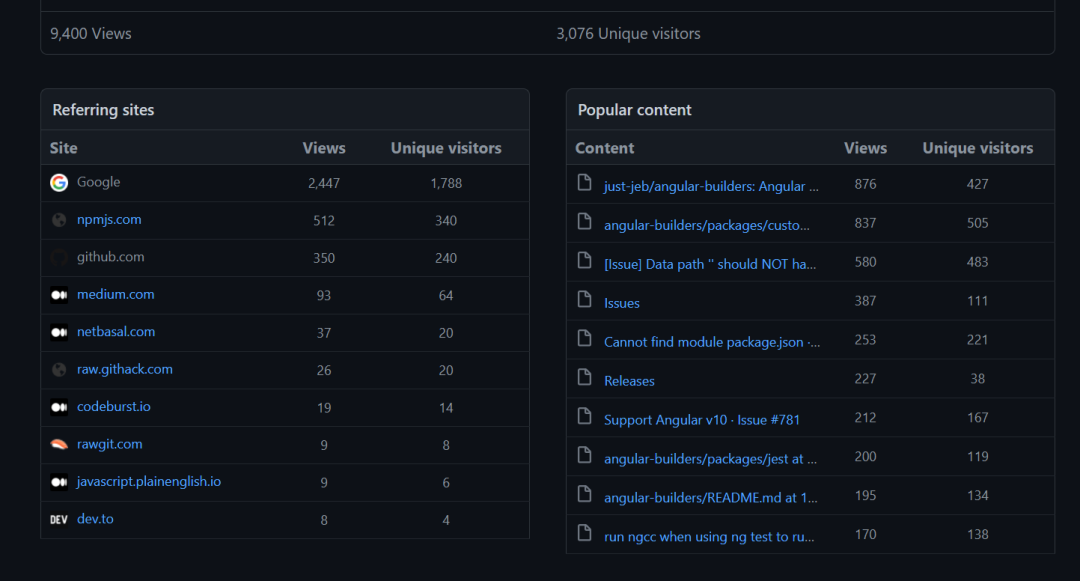Click github.com's 350 views value

point(324,258)
